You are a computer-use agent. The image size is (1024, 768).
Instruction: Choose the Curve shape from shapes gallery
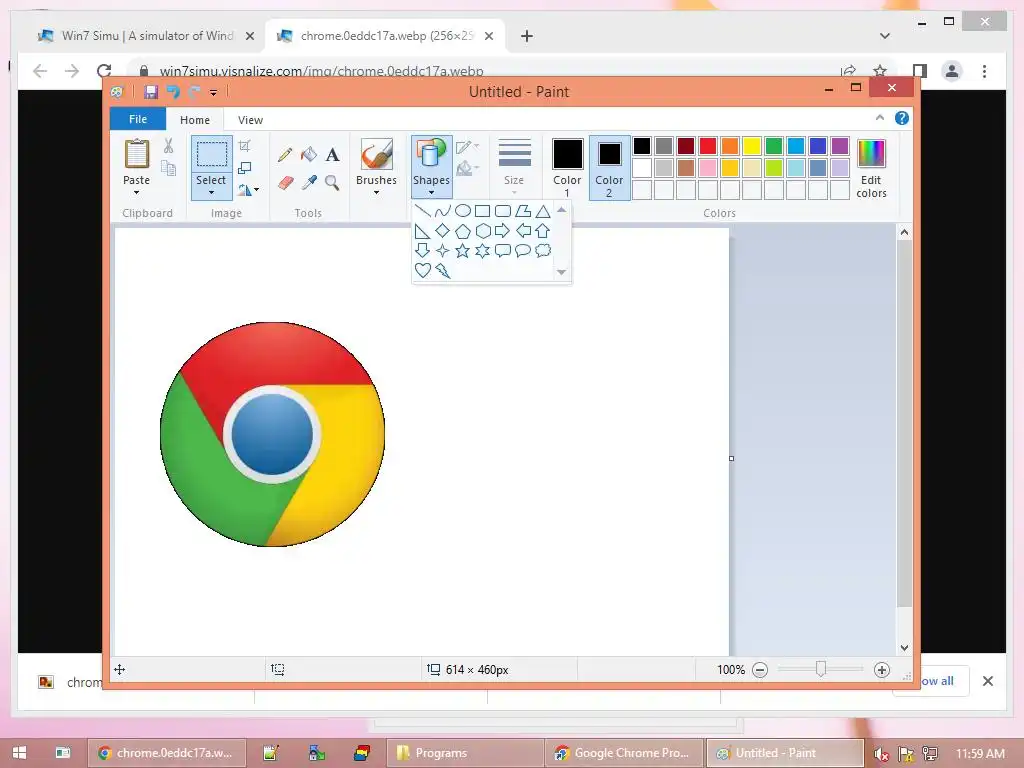[443, 211]
